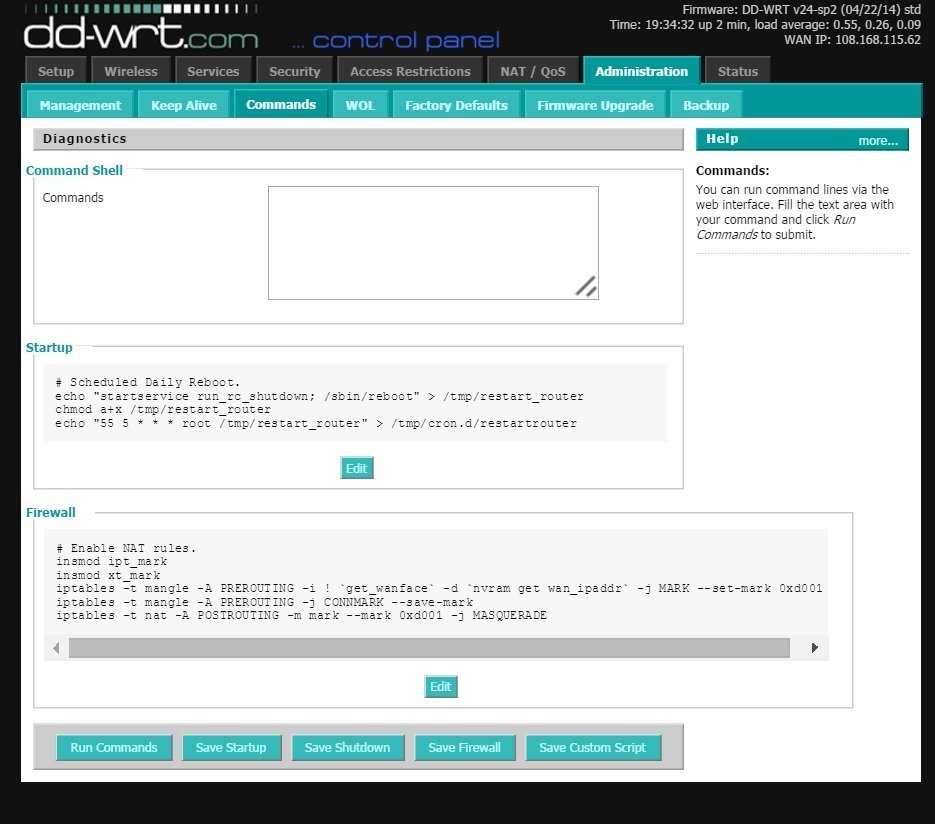The height and width of the screenshot is (824, 935).
Task: Select the Backup sub-tab
Action: pyautogui.click(x=705, y=104)
